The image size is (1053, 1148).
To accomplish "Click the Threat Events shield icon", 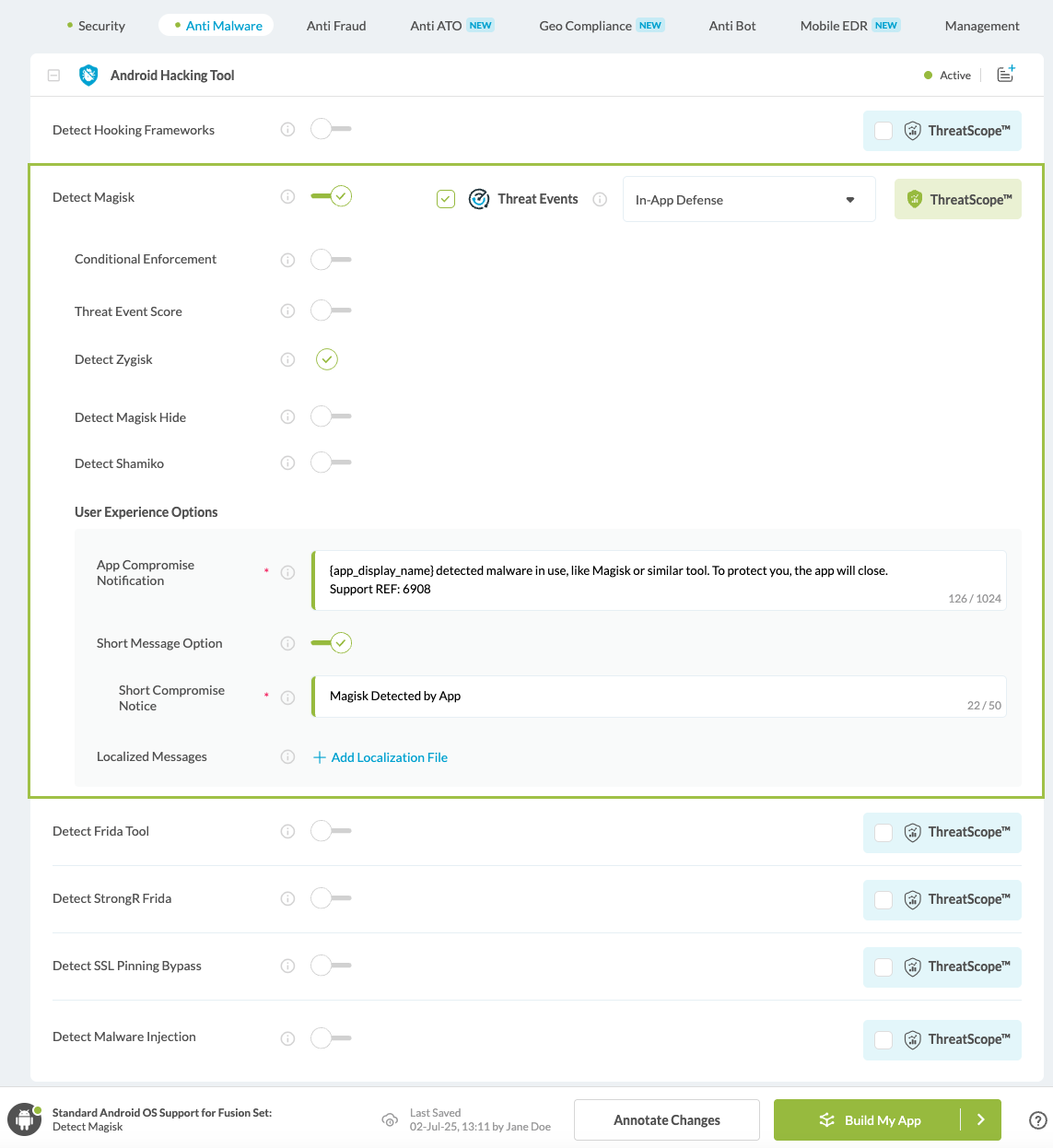I will (479, 198).
